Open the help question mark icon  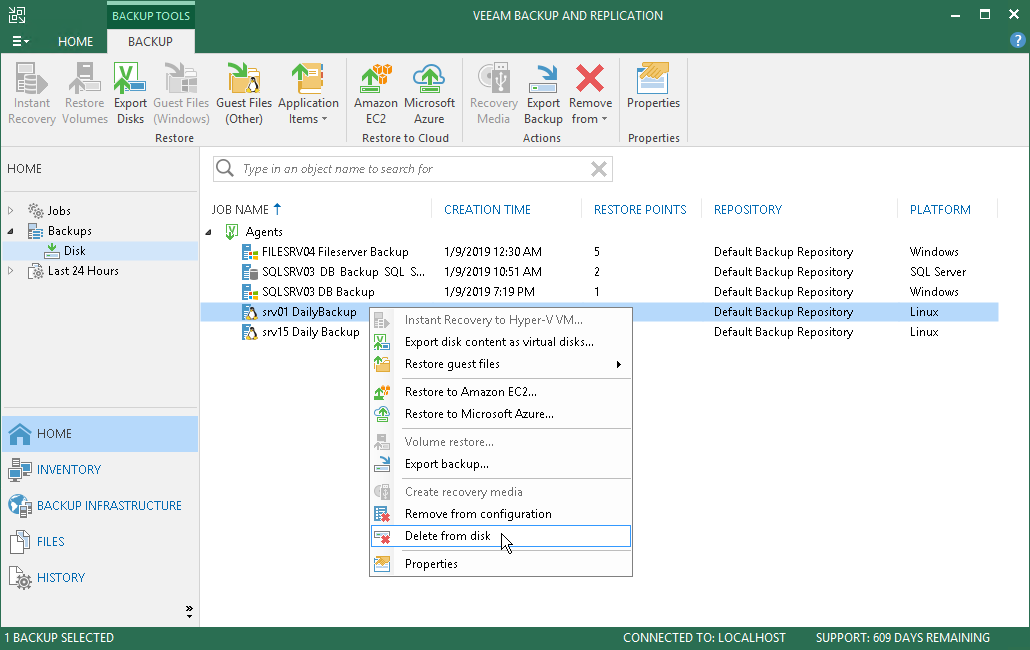1017,40
